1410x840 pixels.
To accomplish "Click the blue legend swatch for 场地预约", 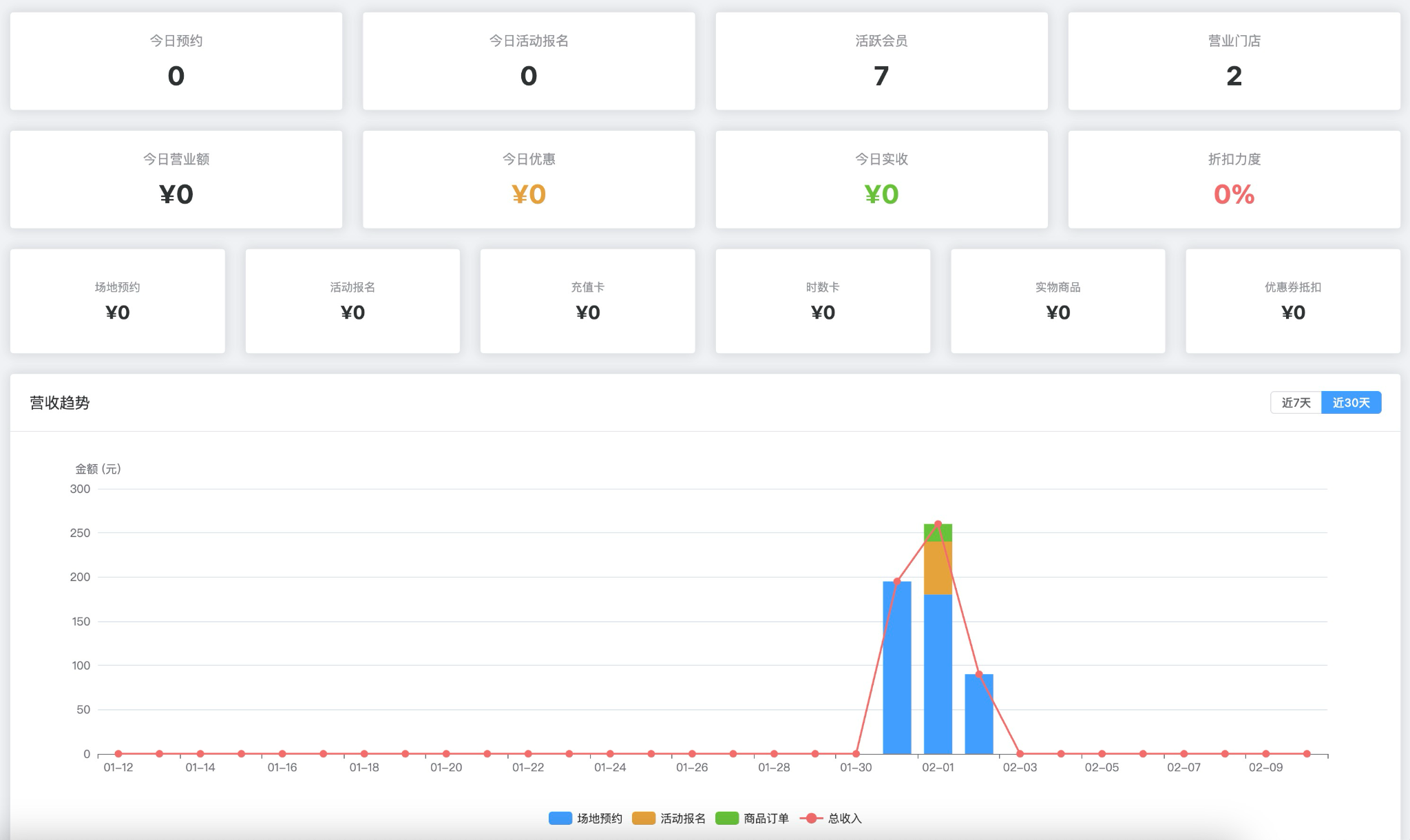I will pyautogui.click(x=560, y=818).
